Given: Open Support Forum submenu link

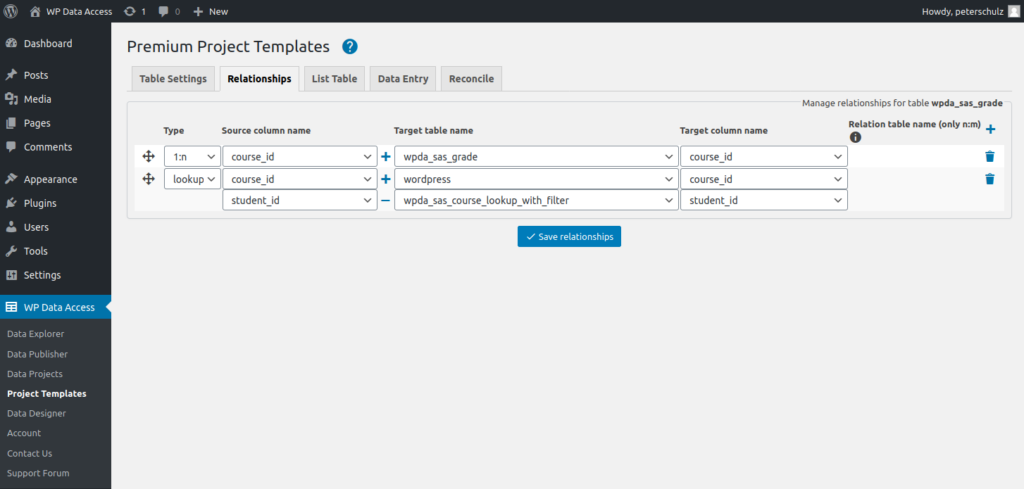Looking at the screenshot, I should click(x=38, y=473).
